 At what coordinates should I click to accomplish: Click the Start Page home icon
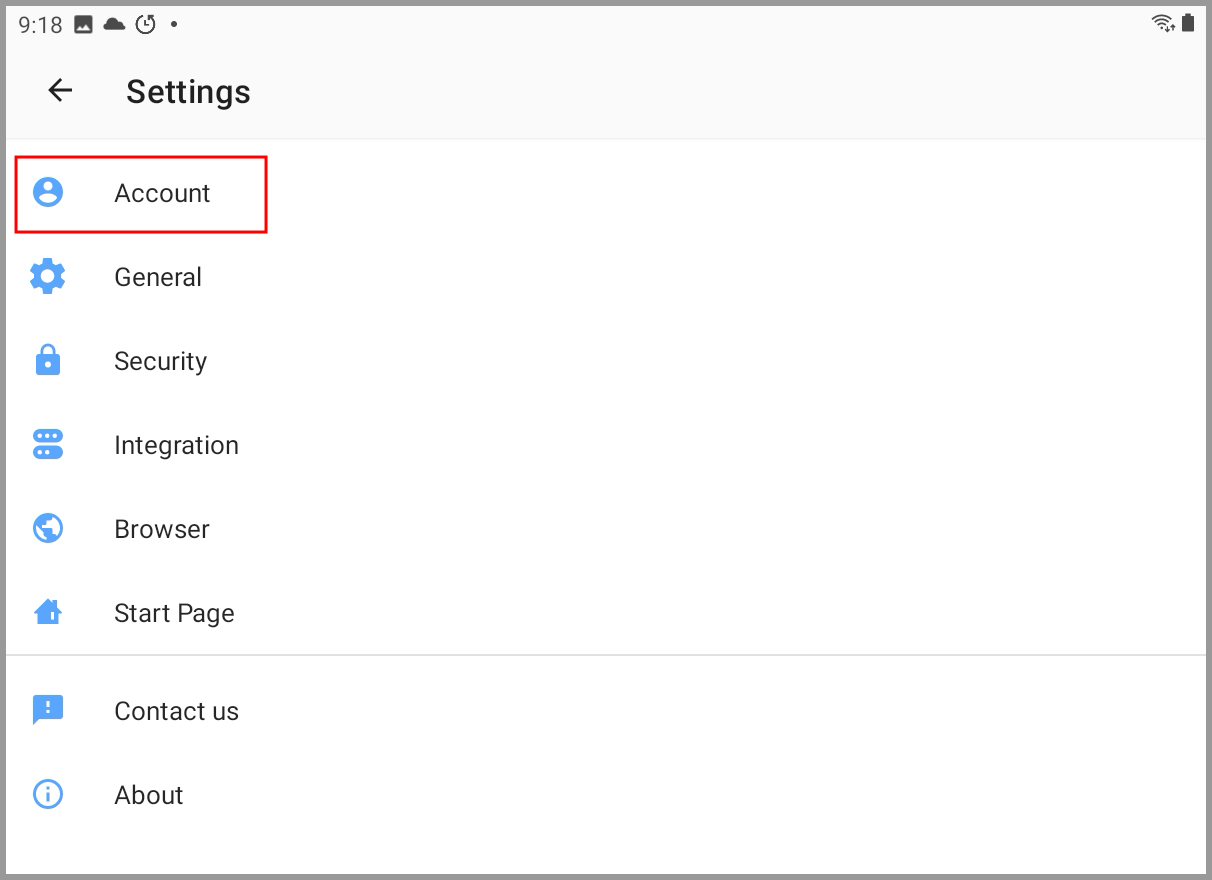[47, 613]
